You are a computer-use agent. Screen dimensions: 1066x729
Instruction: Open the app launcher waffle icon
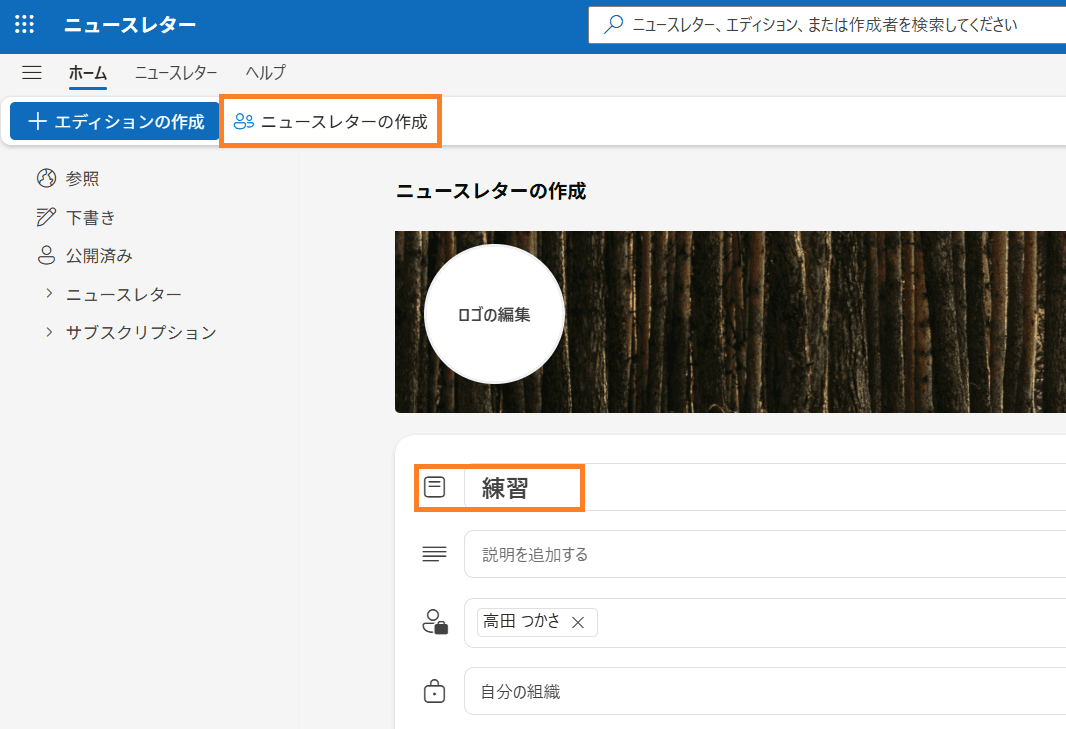(x=25, y=25)
